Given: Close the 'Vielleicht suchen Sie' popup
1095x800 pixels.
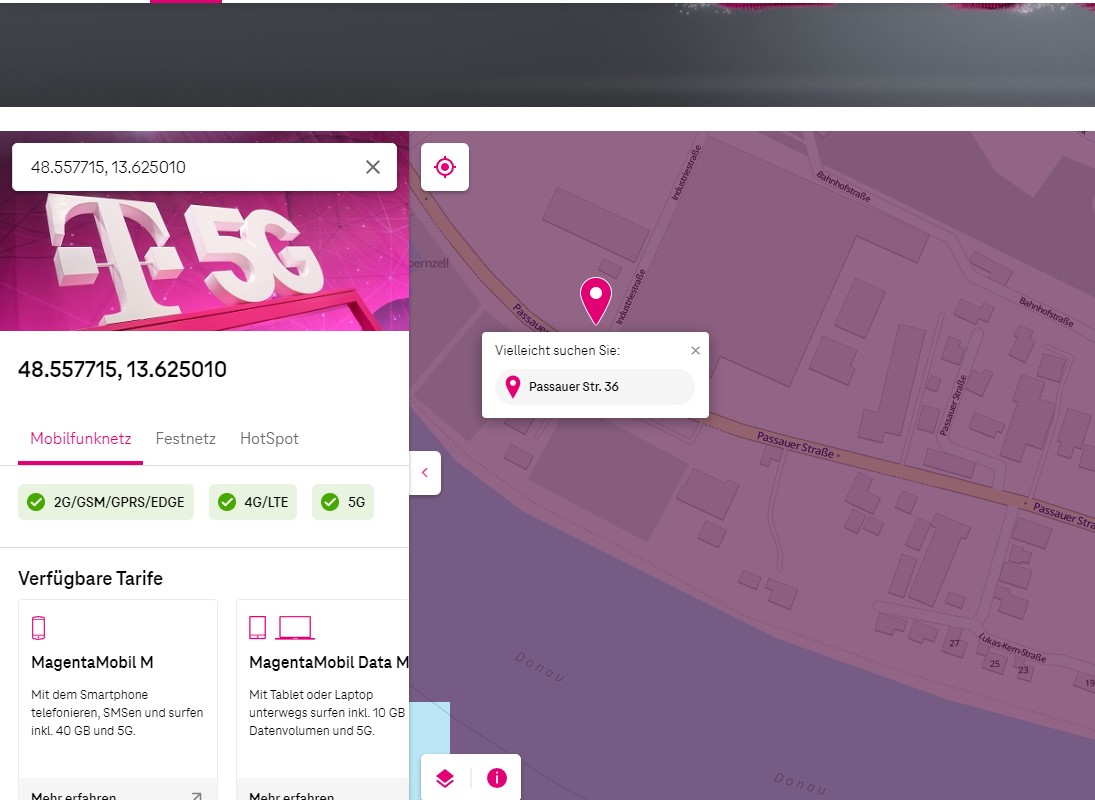Looking at the screenshot, I should click(696, 351).
